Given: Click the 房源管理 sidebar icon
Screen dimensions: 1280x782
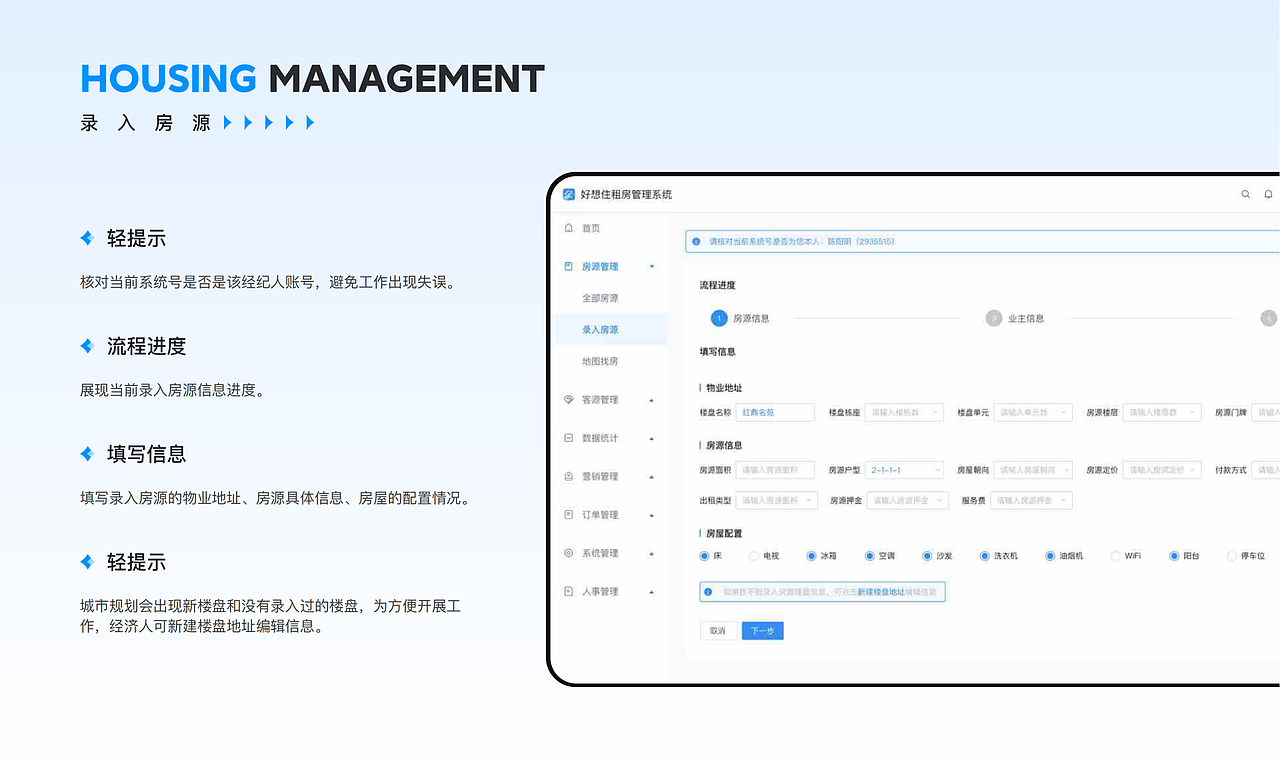Looking at the screenshot, I should [569, 267].
